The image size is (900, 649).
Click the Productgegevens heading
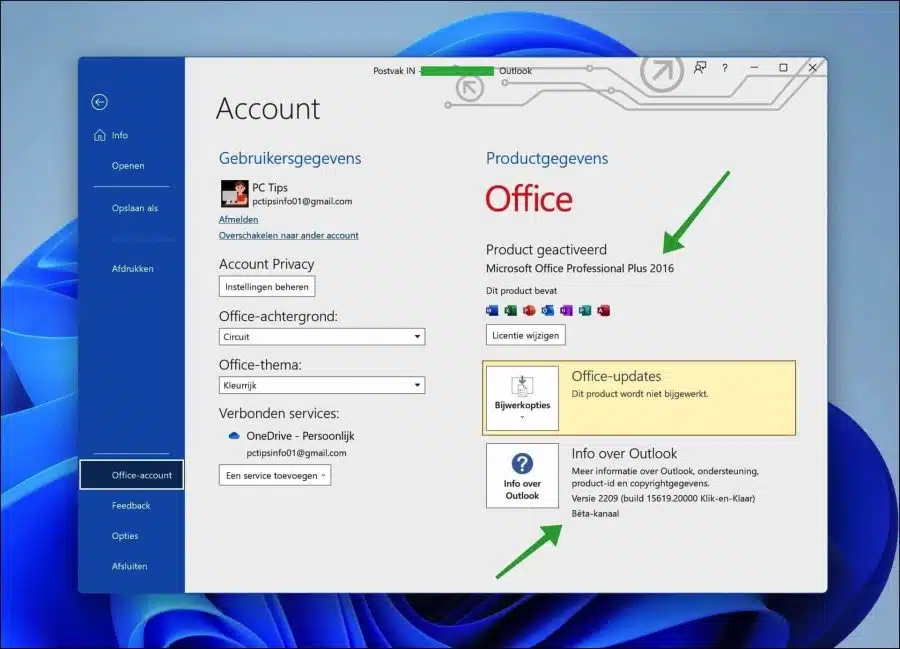coord(546,158)
